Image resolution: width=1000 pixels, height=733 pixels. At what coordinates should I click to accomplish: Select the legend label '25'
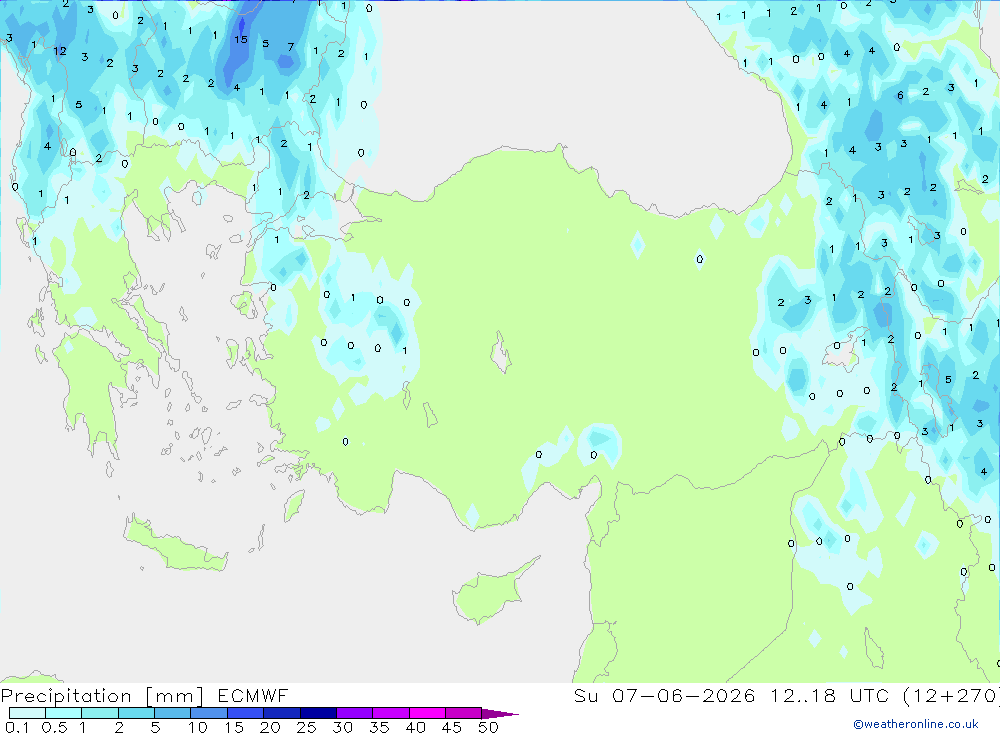pyautogui.click(x=307, y=727)
